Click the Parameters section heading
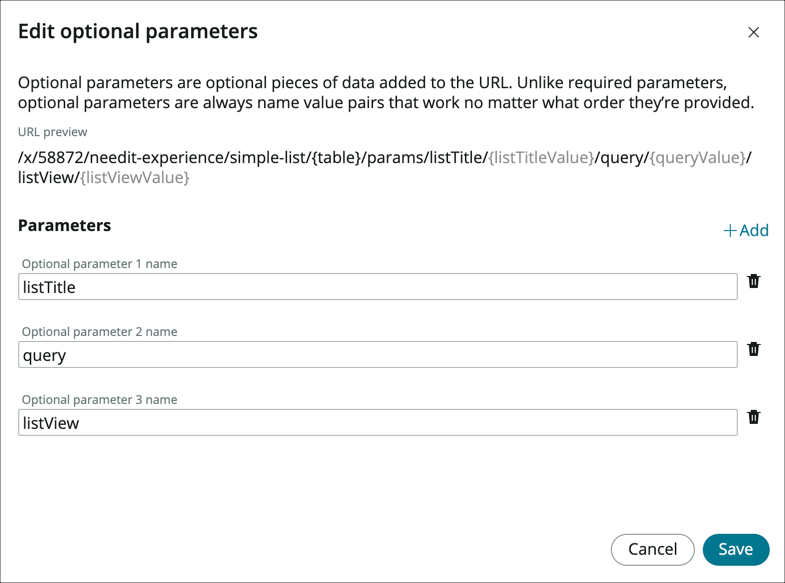The image size is (785, 583). (x=64, y=226)
